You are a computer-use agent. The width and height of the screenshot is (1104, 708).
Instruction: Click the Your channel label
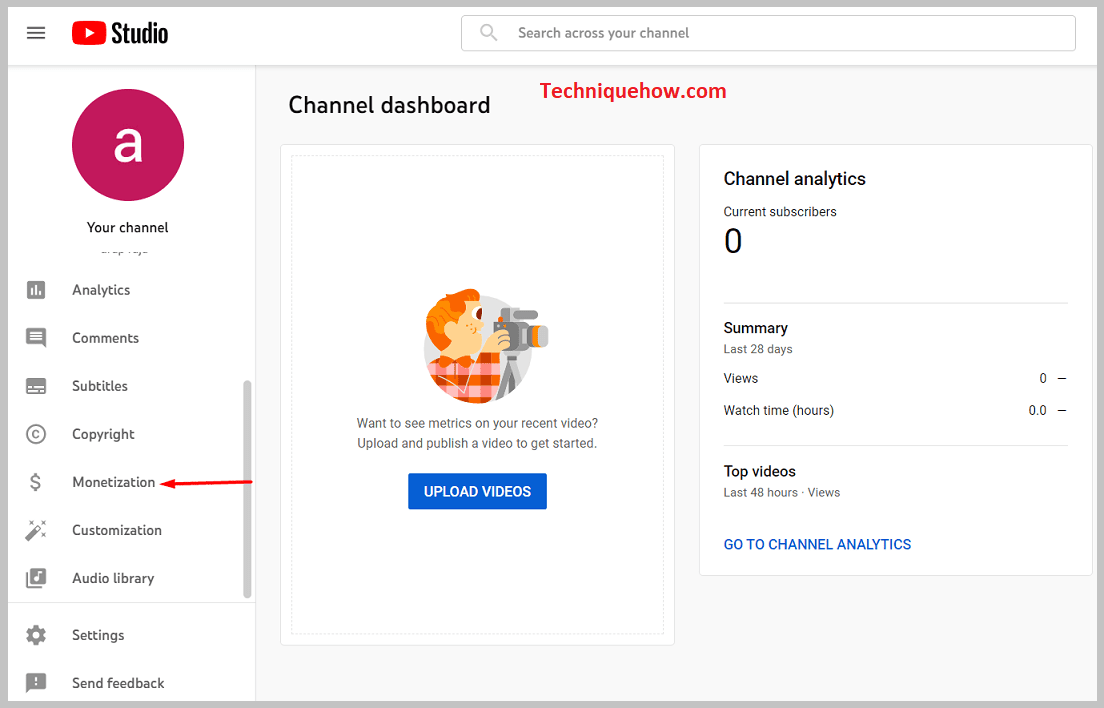(x=127, y=227)
